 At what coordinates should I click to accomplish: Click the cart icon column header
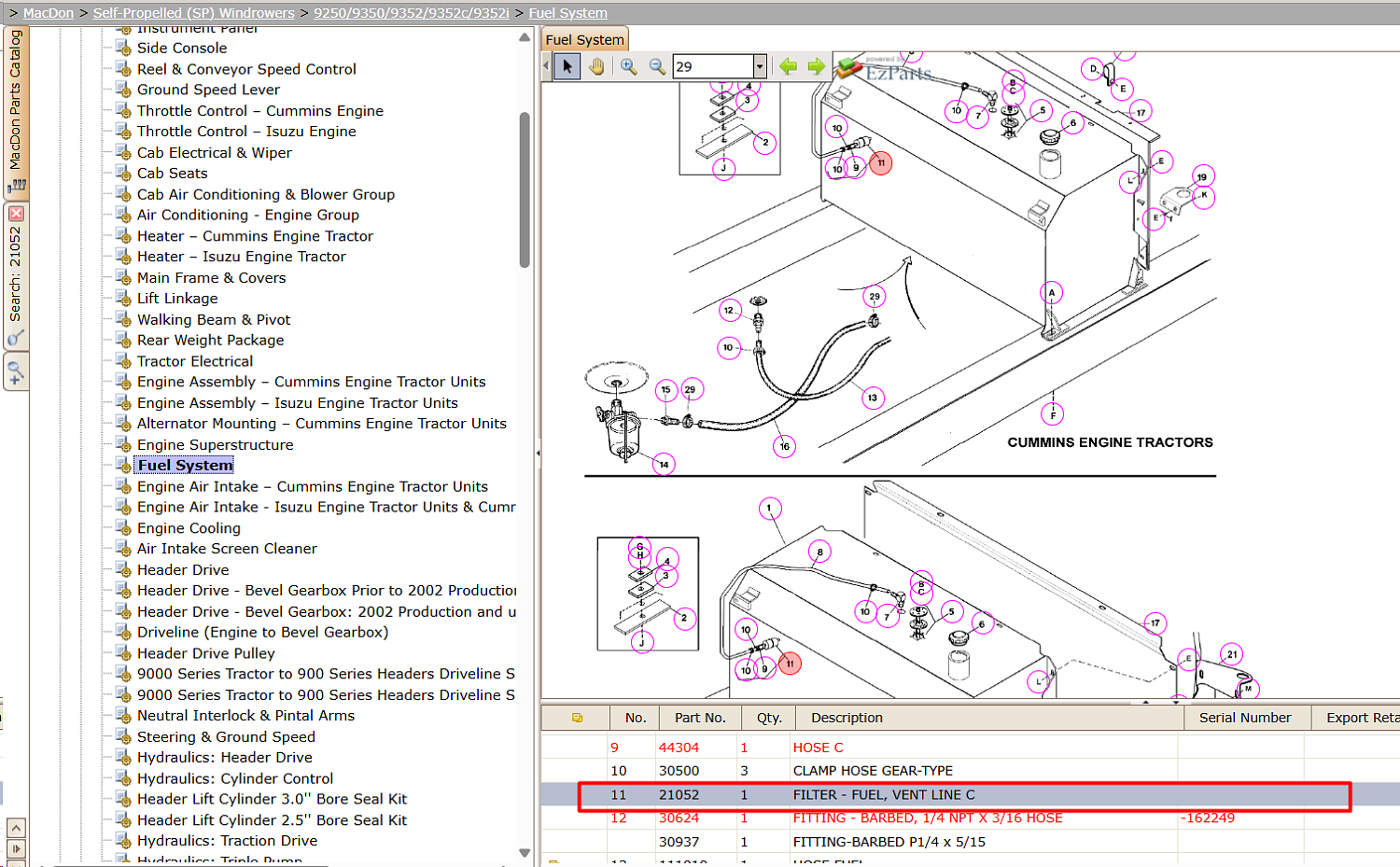(x=577, y=718)
